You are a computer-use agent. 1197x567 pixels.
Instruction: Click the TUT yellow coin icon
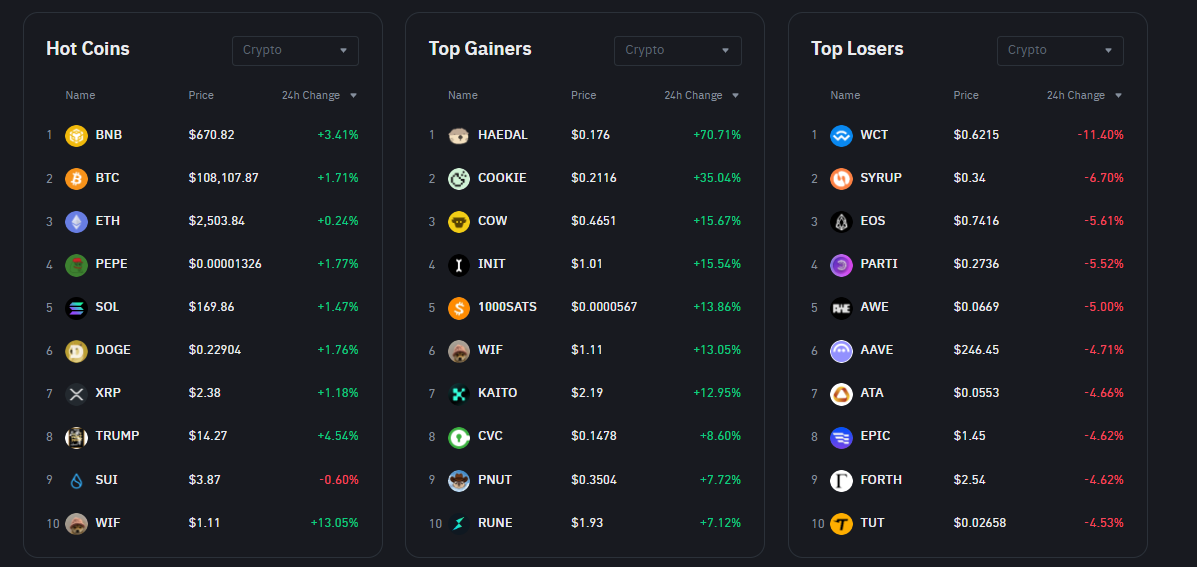[841, 523]
